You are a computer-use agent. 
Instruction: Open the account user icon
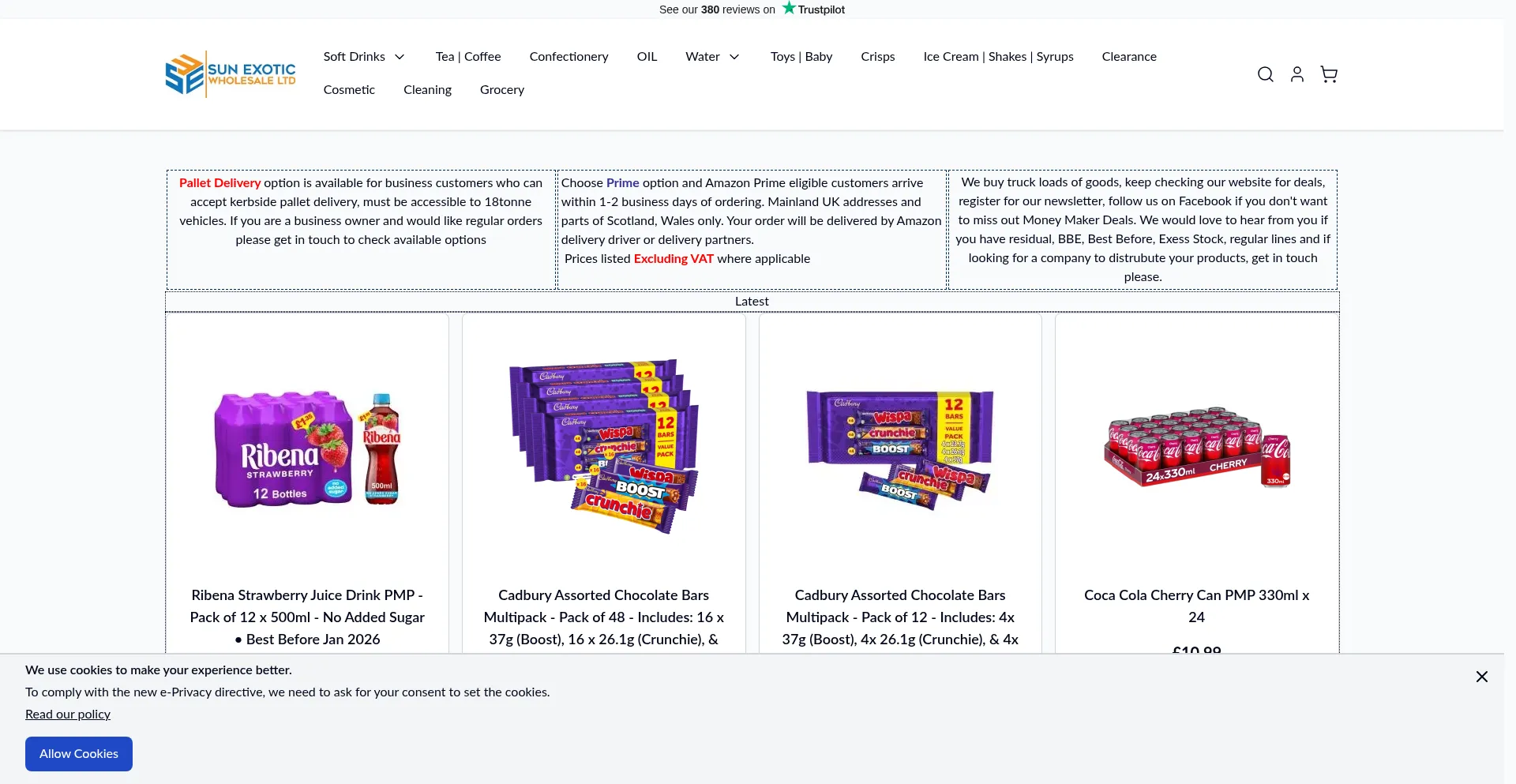click(x=1296, y=74)
